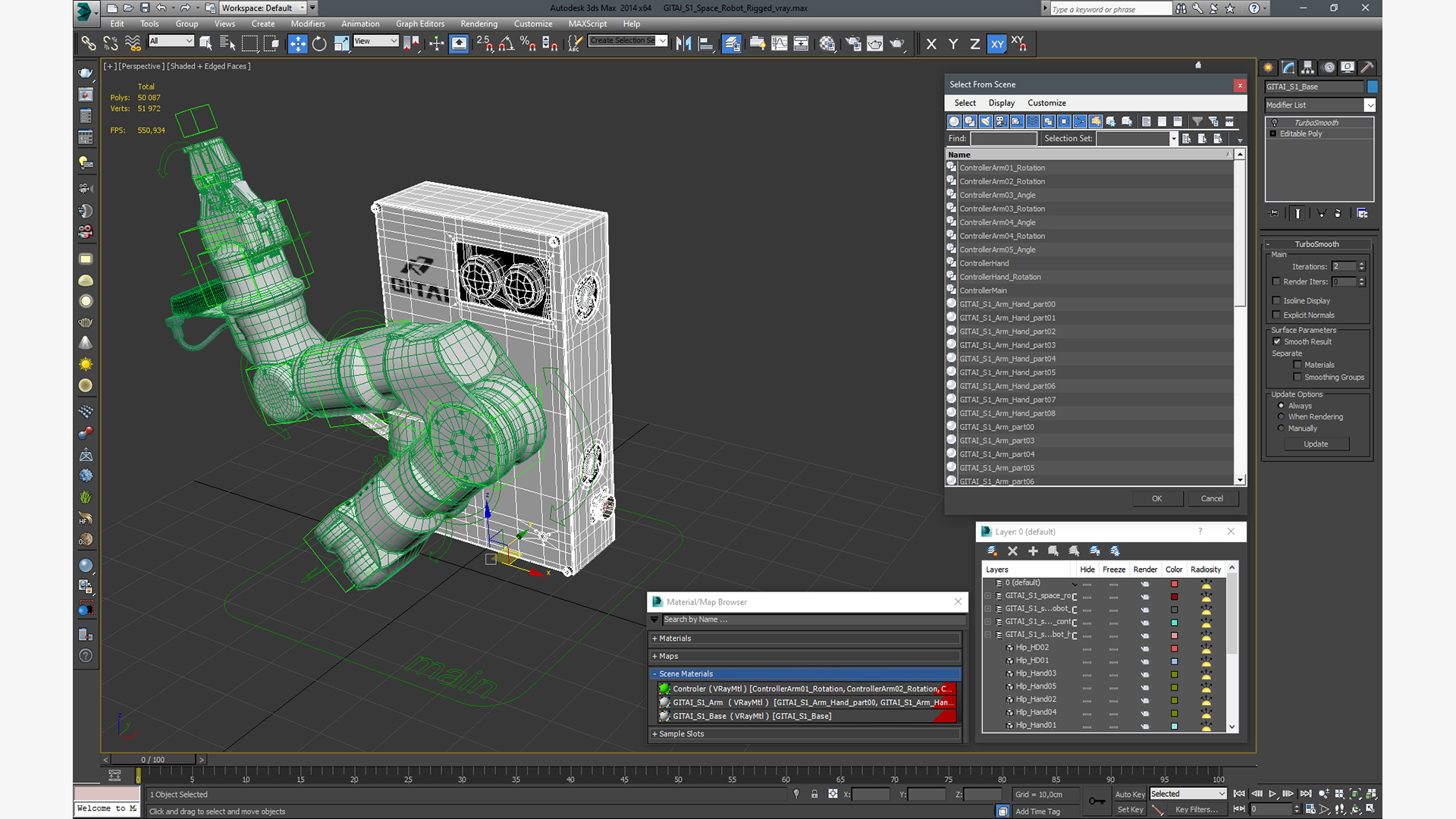
Task: Open the Graph Editors menu
Action: coord(420,24)
